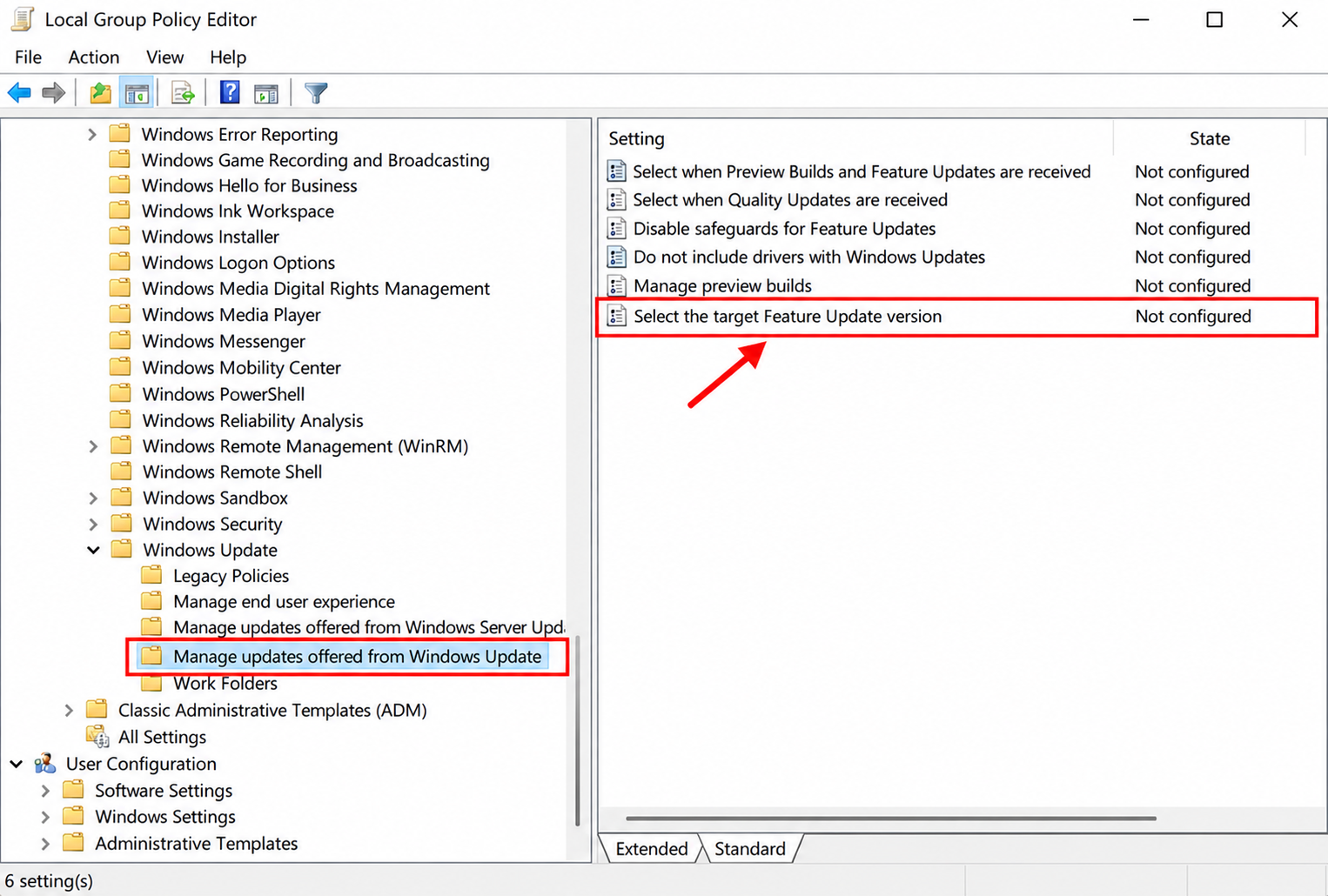Screen dimensions: 1328x896
Task: Open the View menu
Action: tap(164, 57)
